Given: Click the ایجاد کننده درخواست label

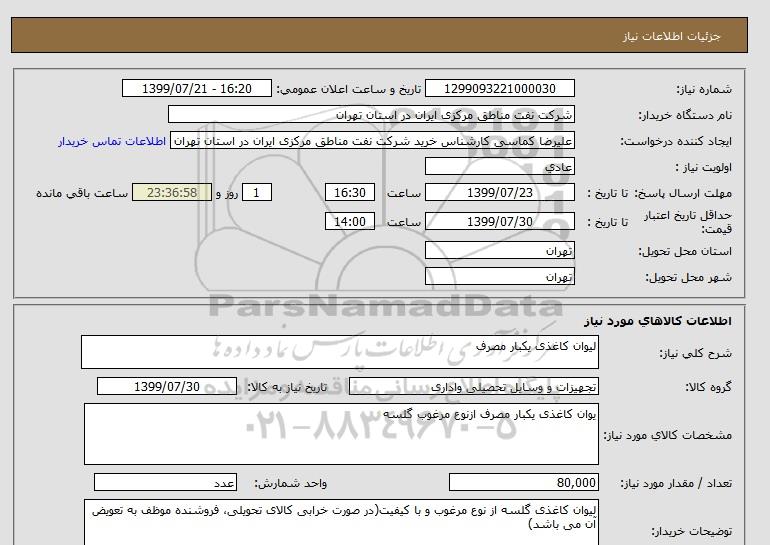Looking at the screenshot, I should [x=676, y=142].
